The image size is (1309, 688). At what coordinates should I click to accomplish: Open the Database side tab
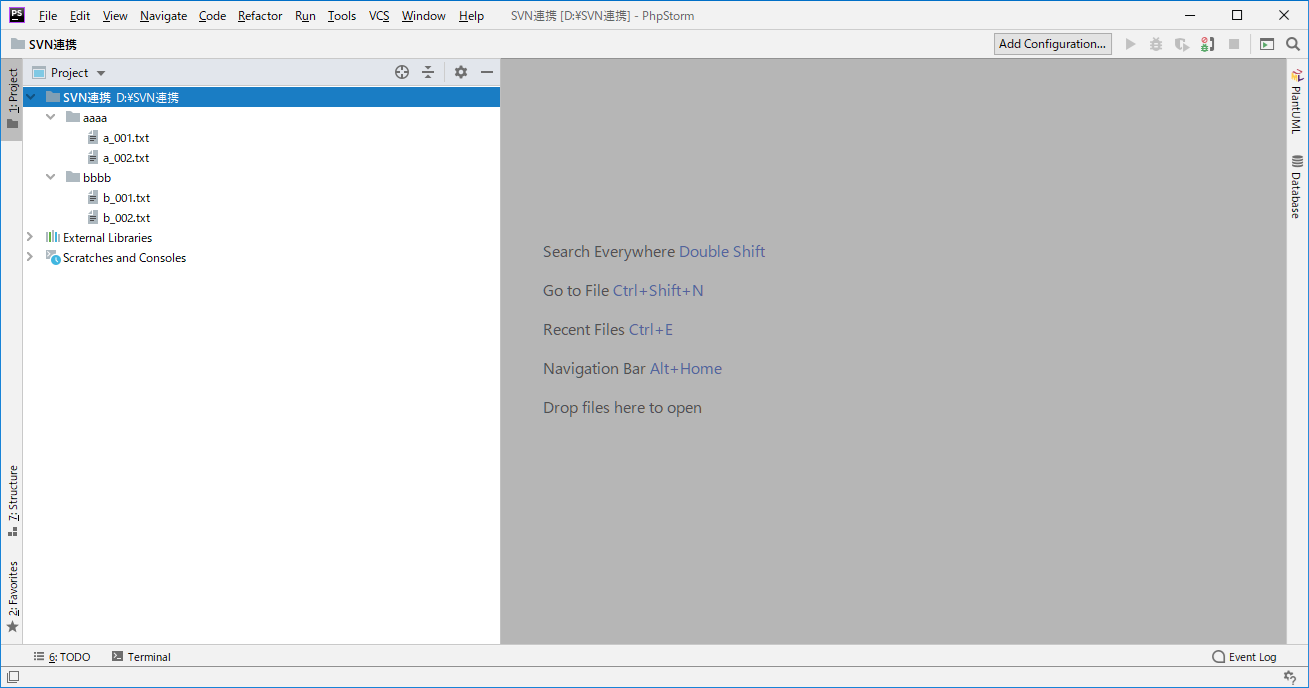click(1296, 187)
